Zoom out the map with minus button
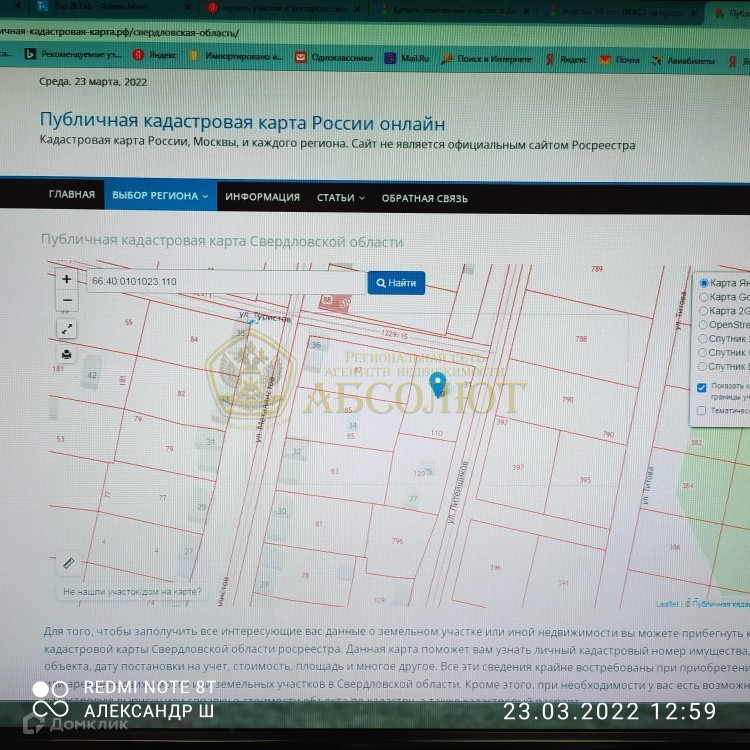750x750 pixels. 67,300
